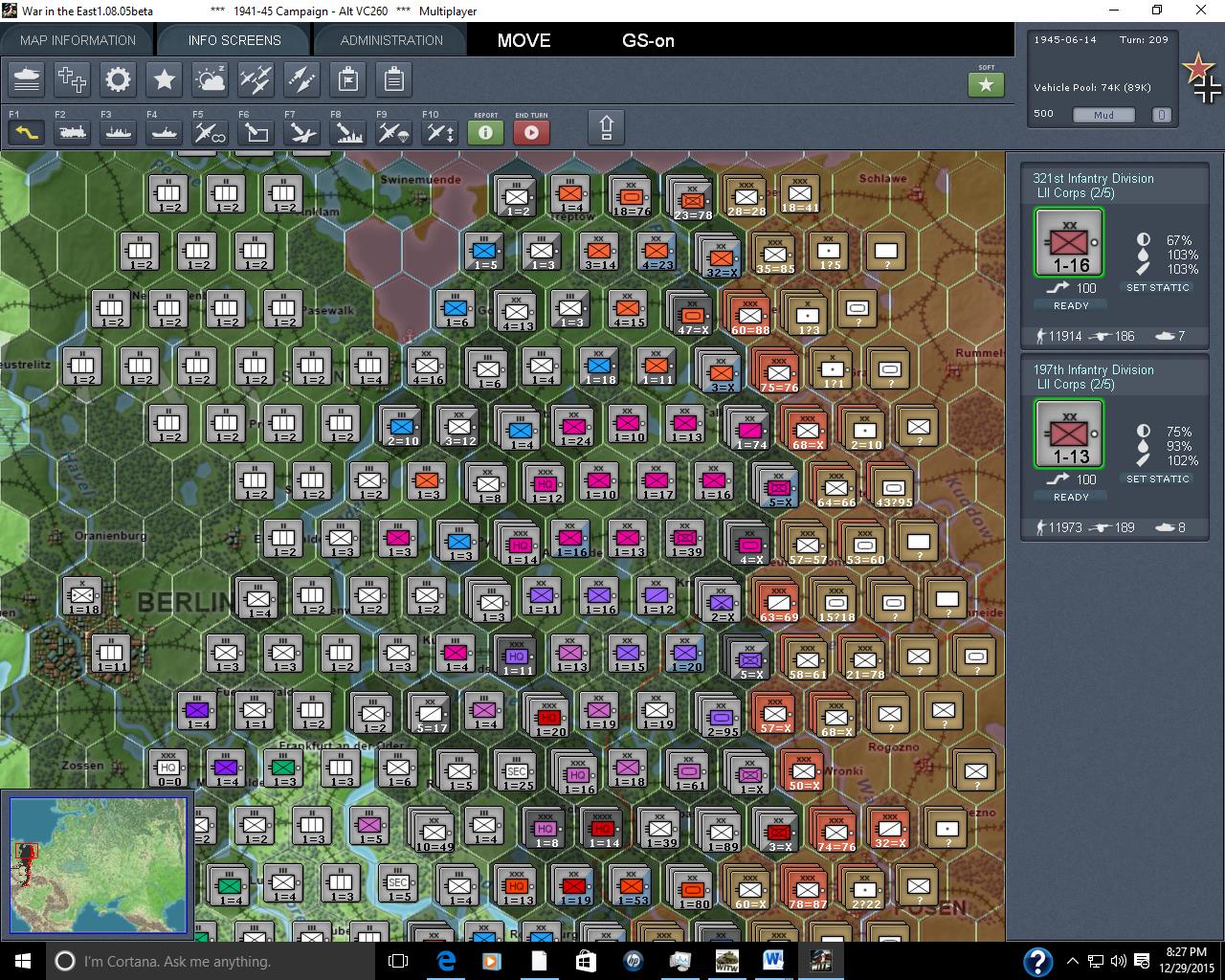This screenshot has height=980, width=1225.
Task: Click the minimap overview in bottom corner
Action: [x=99, y=864]
